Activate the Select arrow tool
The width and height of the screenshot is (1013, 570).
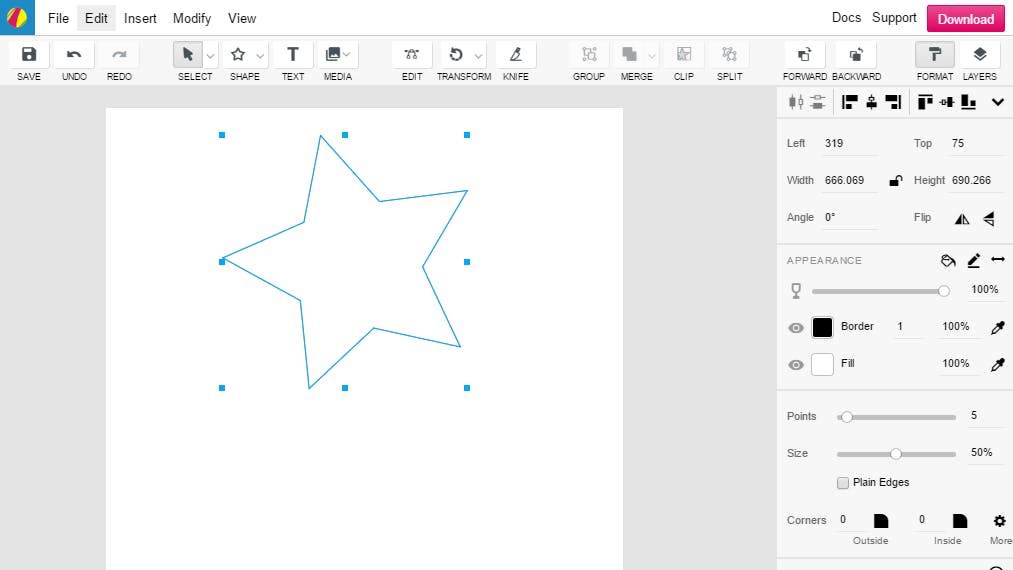coord(188,55)
